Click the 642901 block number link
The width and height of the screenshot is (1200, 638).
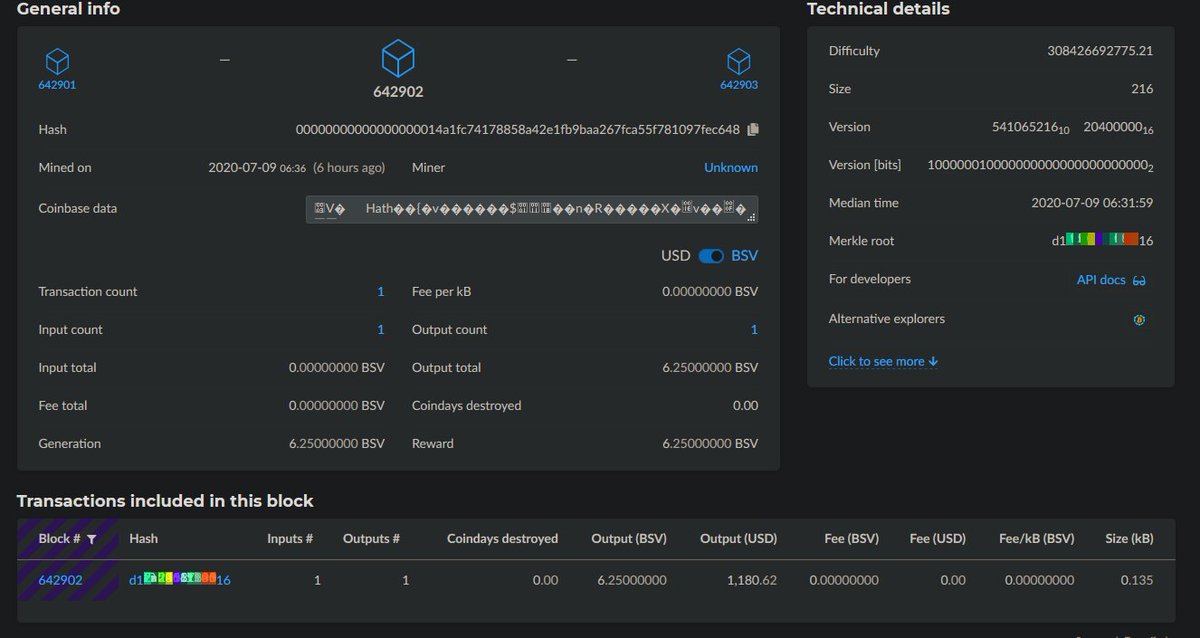coord(57,85)
